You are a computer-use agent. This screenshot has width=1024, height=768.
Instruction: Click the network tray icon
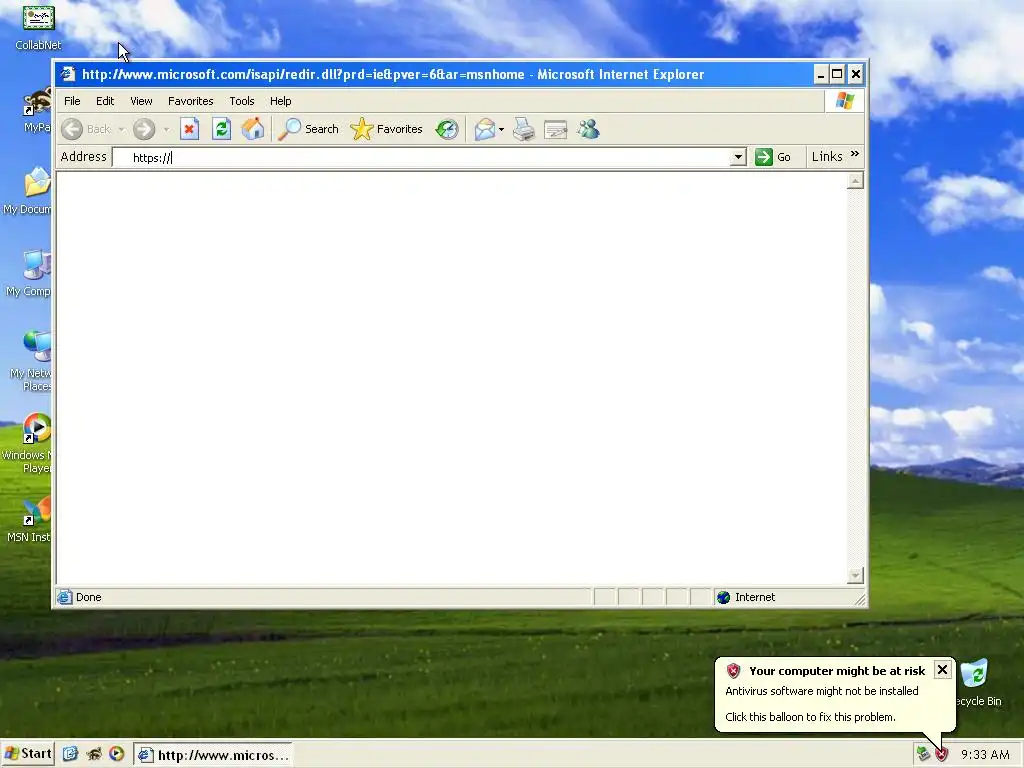923,754
